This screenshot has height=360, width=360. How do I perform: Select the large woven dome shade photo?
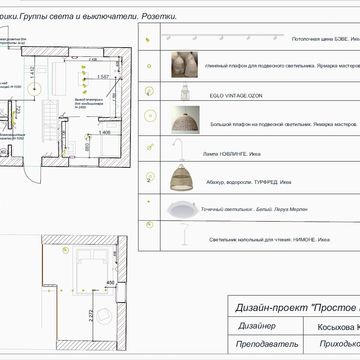click(186, 120)
